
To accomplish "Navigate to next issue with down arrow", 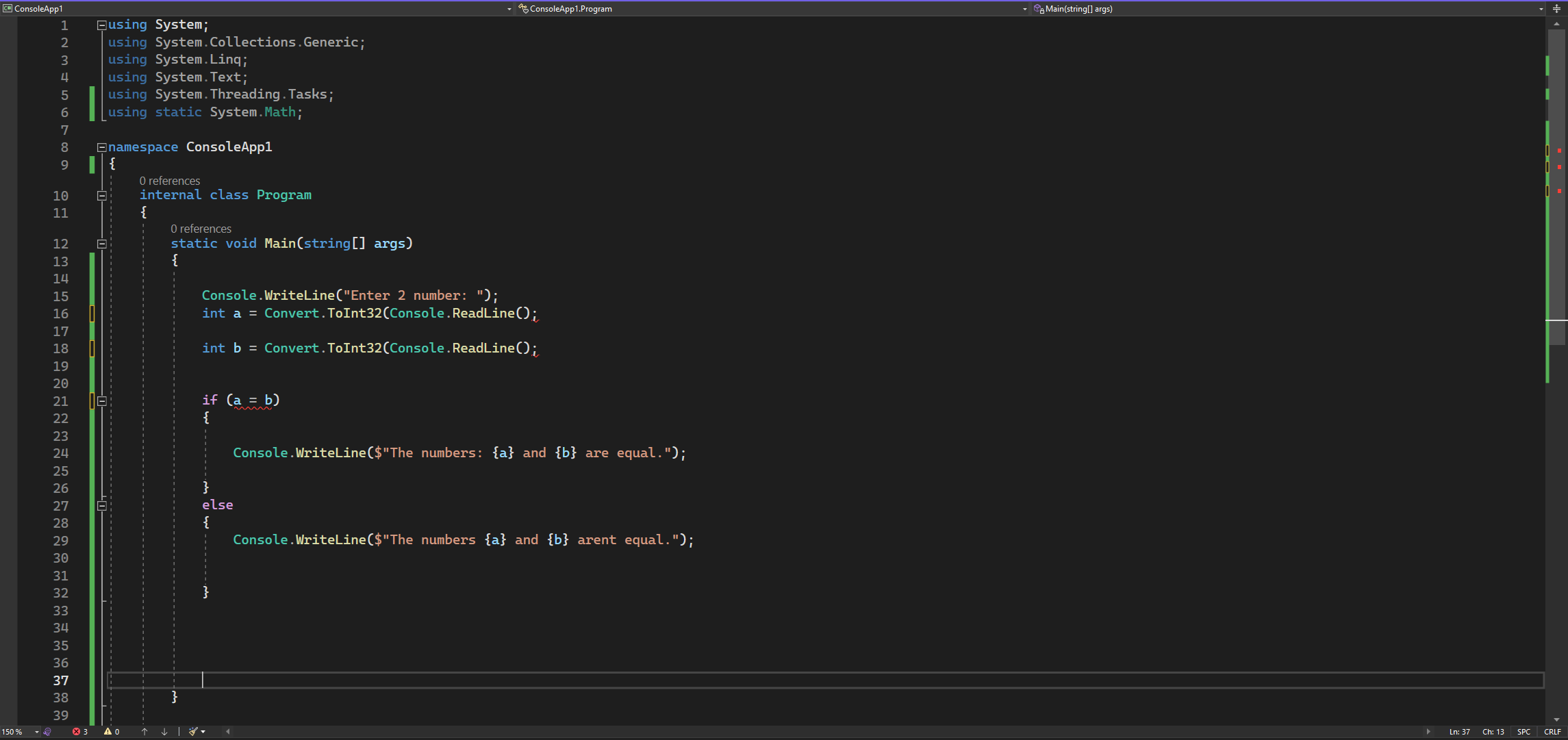I will (x=164, y=732).
